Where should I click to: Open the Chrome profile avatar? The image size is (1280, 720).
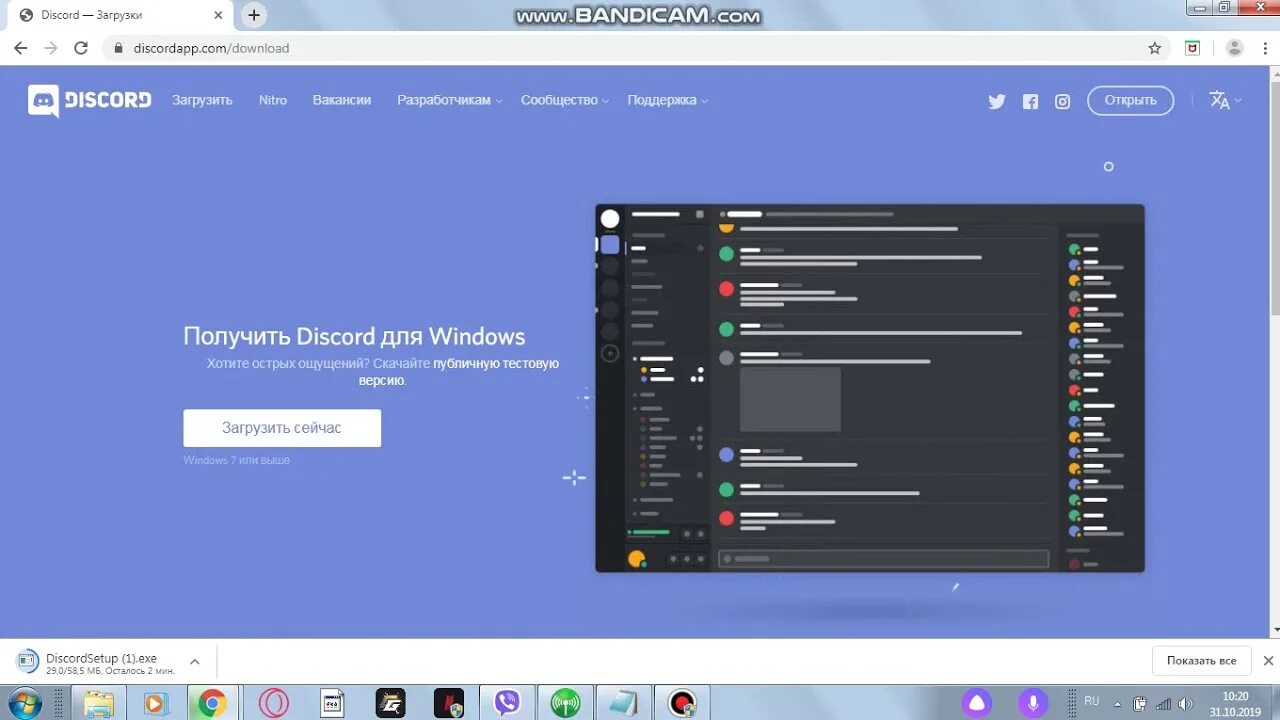pos(1235,48)
